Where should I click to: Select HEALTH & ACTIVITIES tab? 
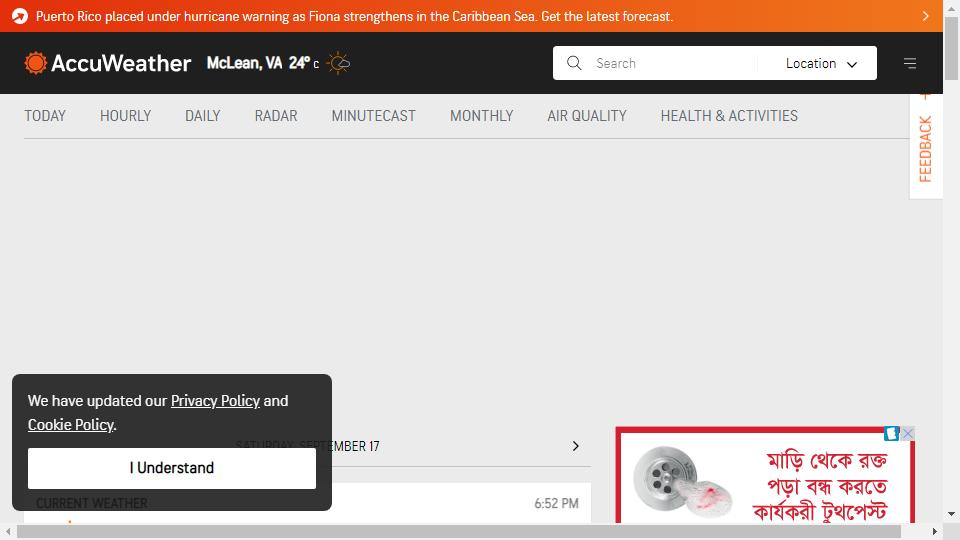click(729, 116)
